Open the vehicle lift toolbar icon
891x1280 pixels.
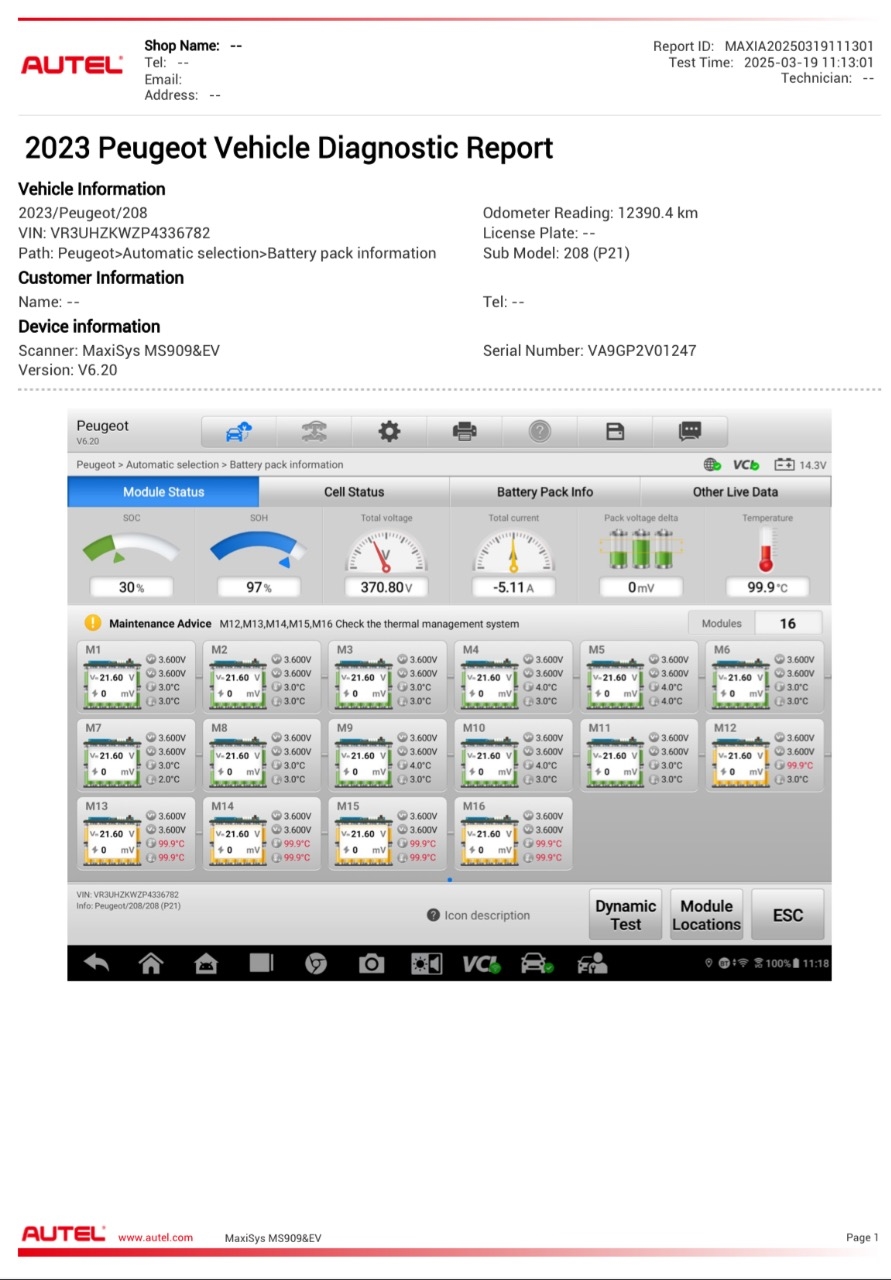(x=314, y=432)
